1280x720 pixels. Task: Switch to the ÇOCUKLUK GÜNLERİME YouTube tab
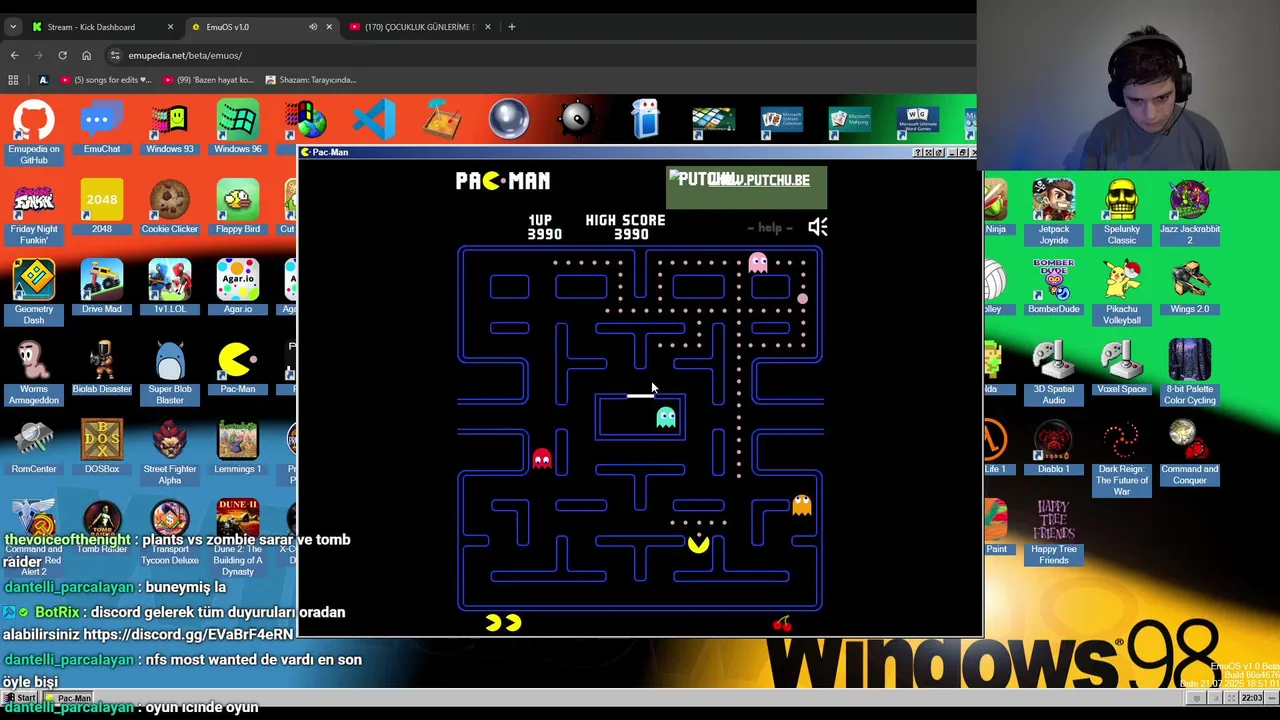pyautogui.click(x=419, y=27)
